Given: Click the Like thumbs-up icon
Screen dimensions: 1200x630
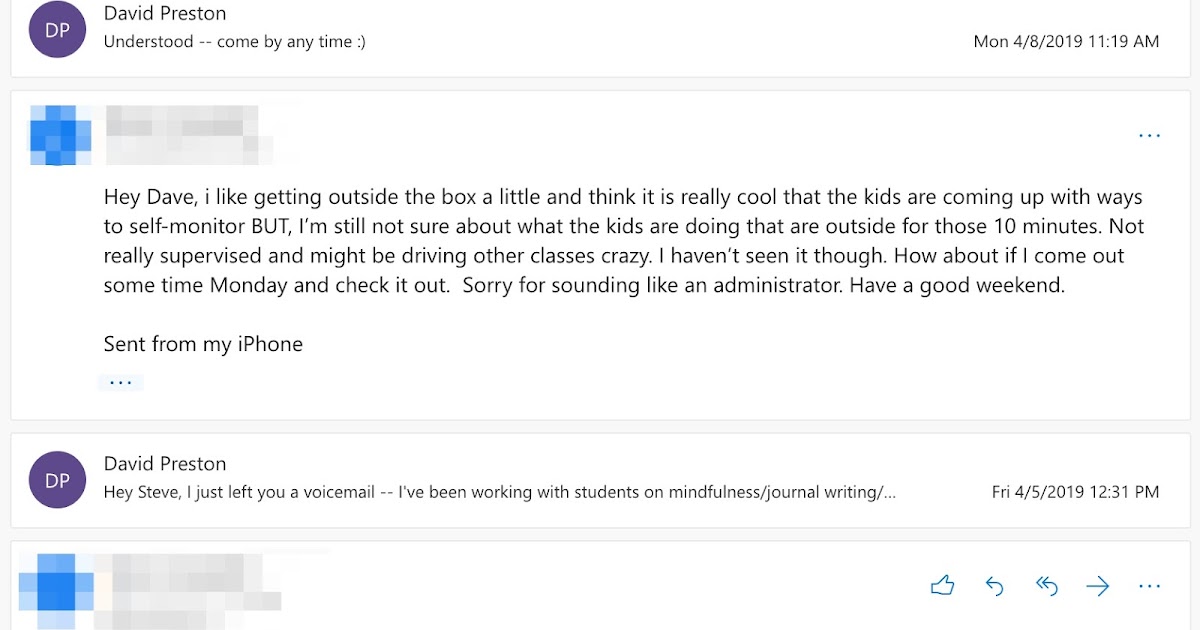Looking at the screenshot, I should 942,586.
